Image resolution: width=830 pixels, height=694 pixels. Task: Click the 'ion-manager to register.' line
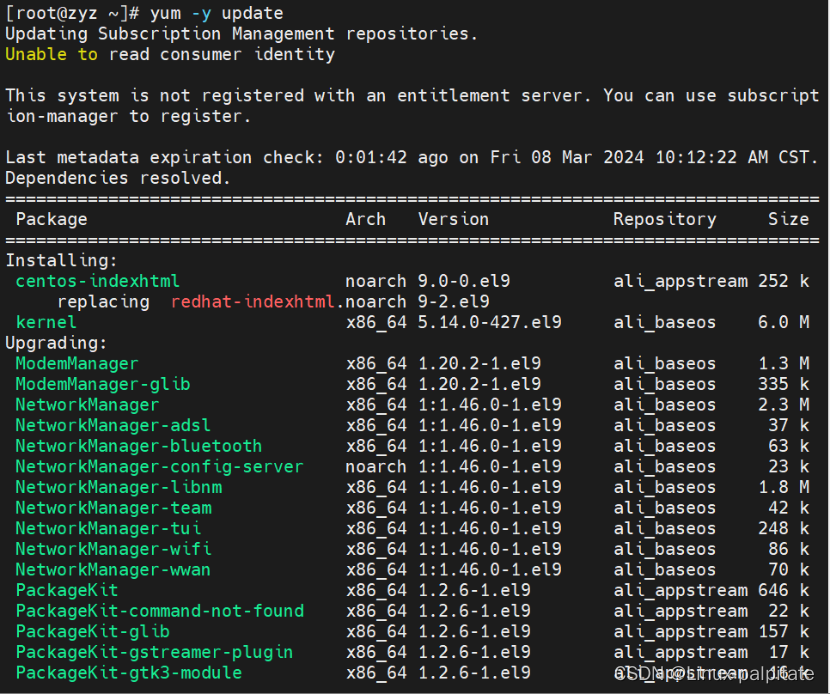(x=128, y=116)
